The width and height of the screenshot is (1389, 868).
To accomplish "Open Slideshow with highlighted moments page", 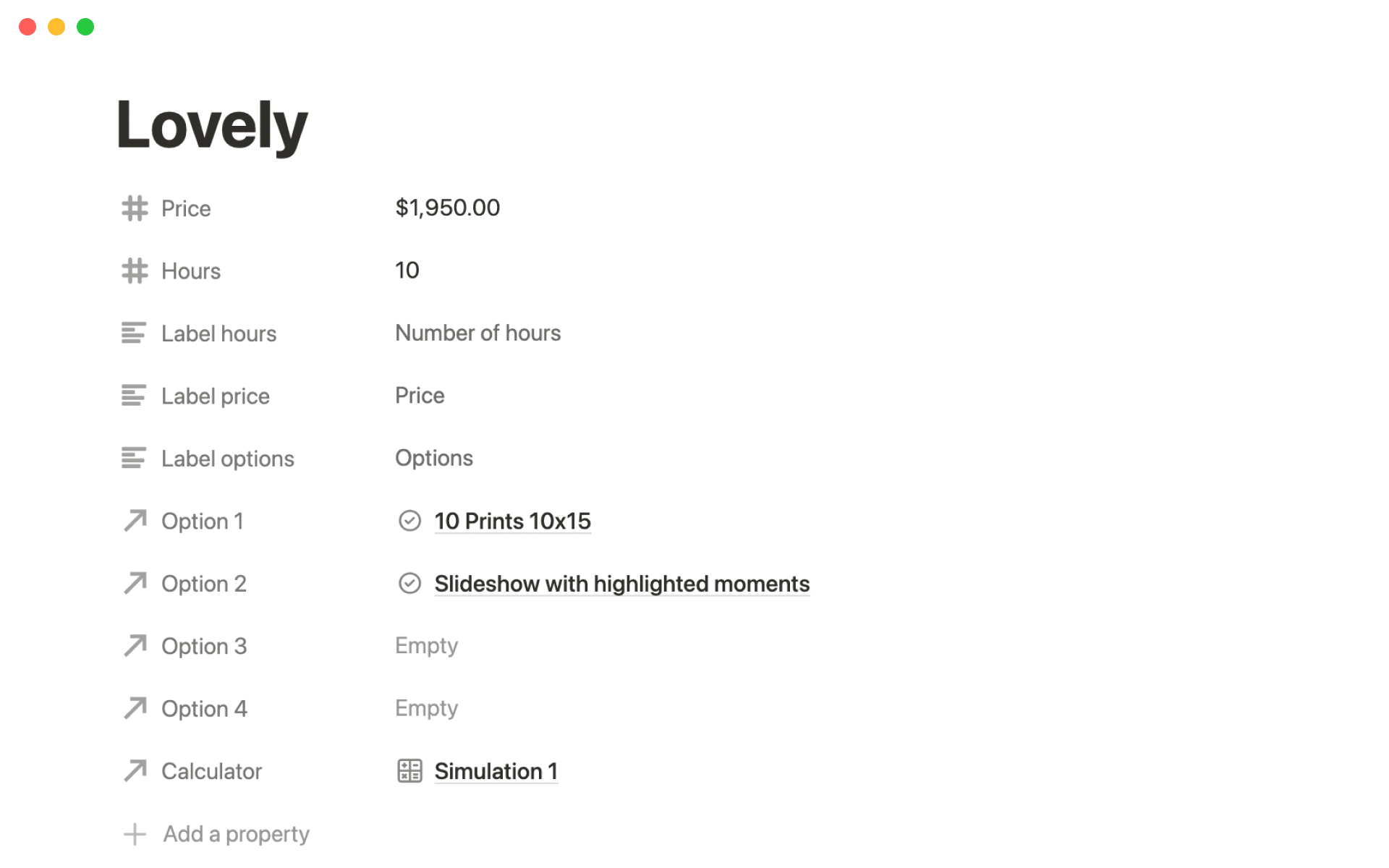I will click(621, 584).
